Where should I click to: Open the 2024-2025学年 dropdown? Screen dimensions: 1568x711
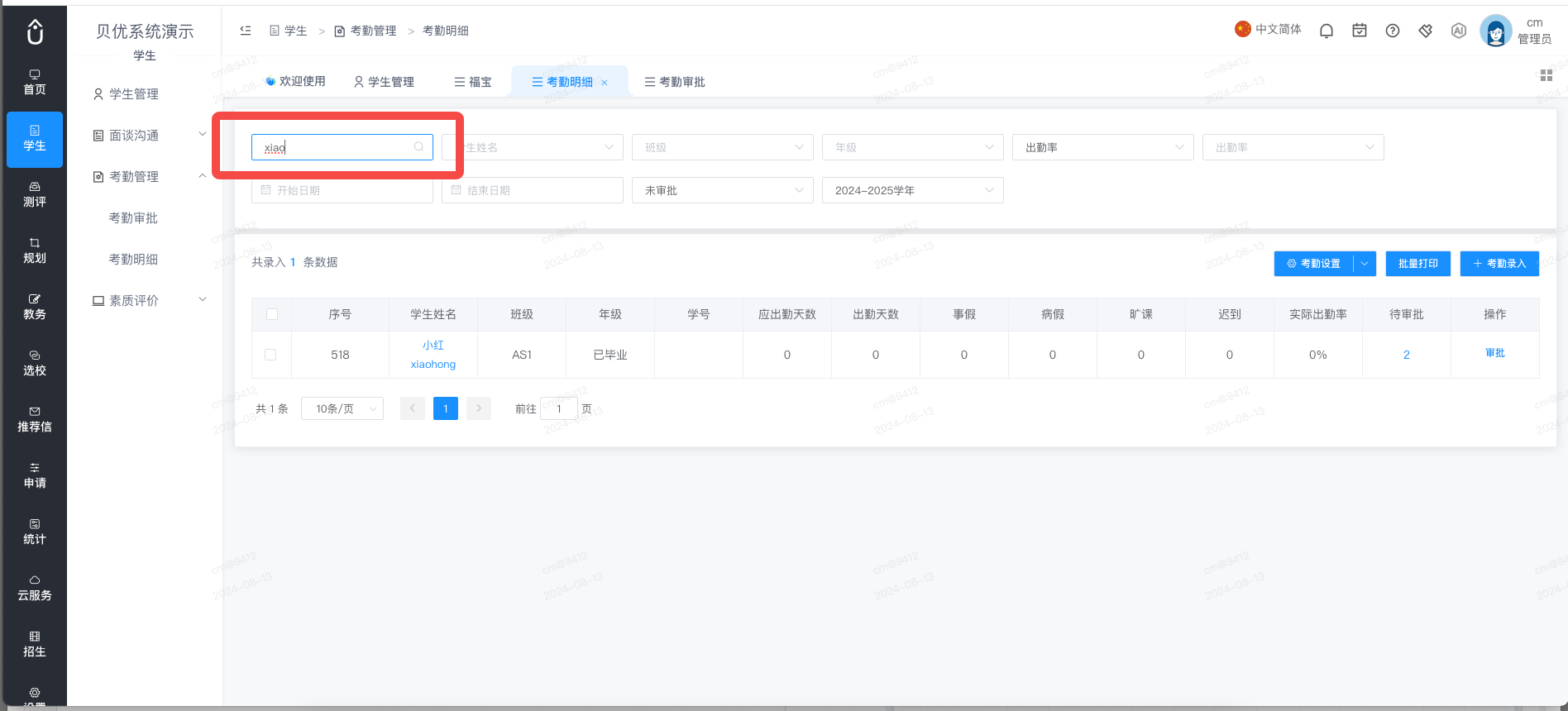click(x=913, y=190)
